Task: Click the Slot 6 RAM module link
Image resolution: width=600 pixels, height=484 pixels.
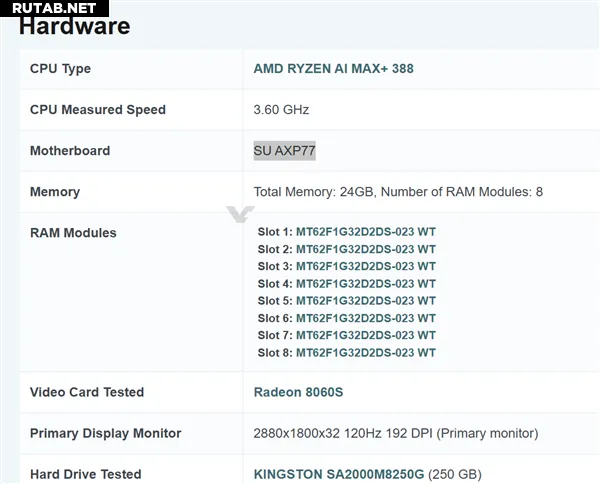Action: tap(365, 318)
